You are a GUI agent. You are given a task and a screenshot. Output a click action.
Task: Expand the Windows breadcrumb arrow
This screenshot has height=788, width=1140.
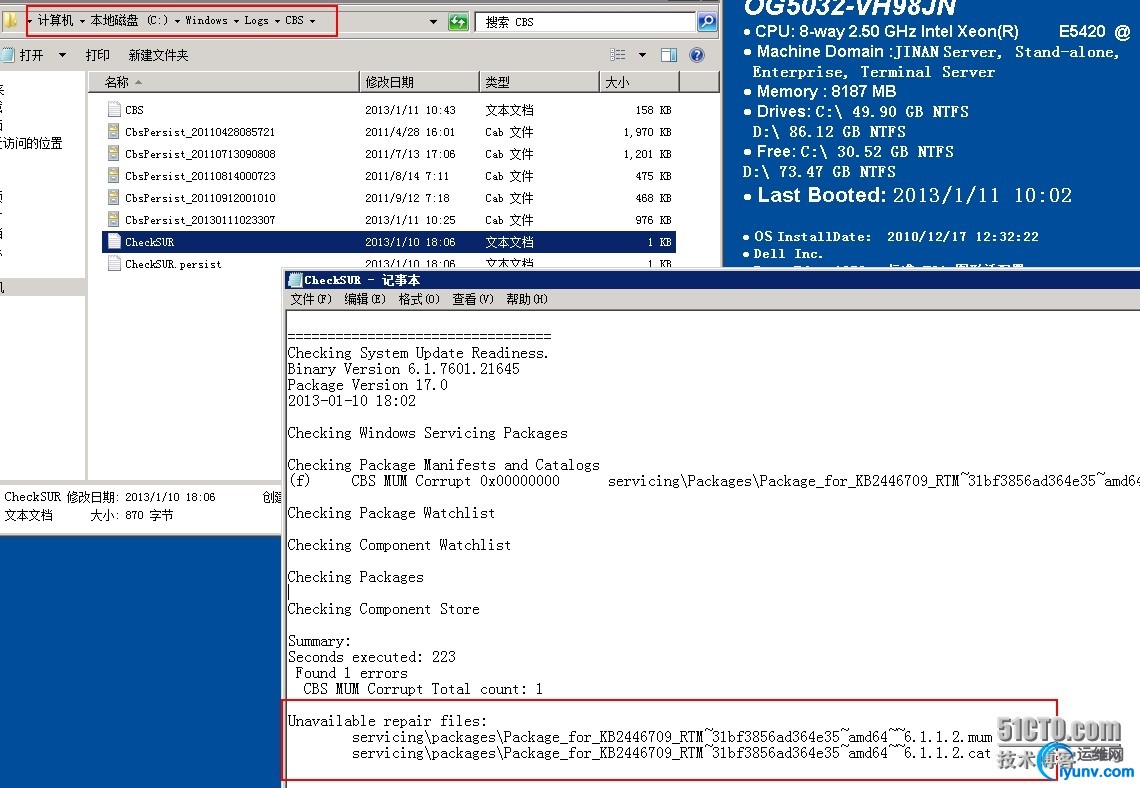tap(236, 21)
